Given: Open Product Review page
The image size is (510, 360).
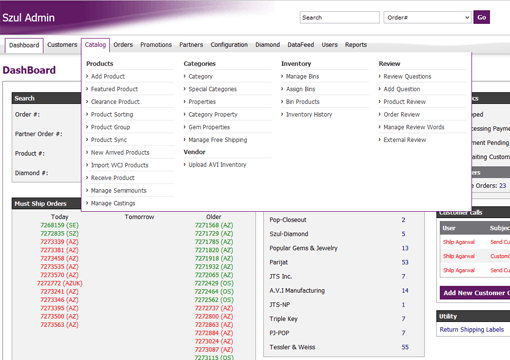Looking at the screenshot, I should (x=404, y=102).
